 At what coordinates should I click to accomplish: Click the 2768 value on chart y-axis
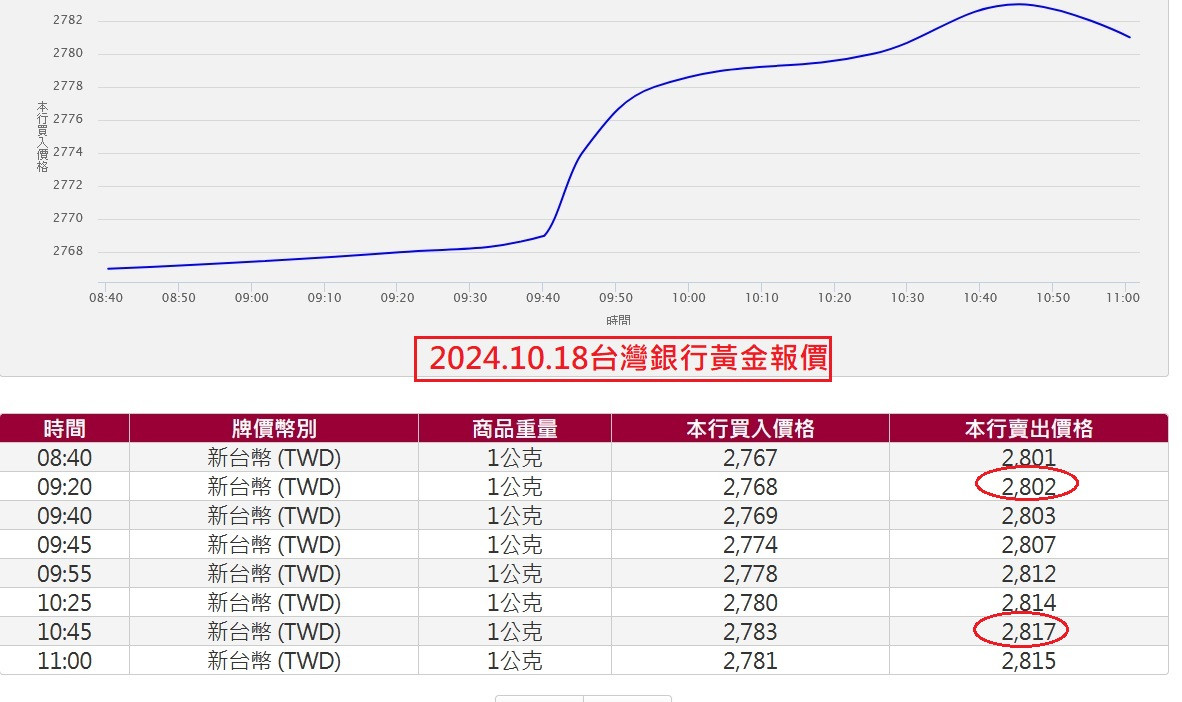(68, 250)
